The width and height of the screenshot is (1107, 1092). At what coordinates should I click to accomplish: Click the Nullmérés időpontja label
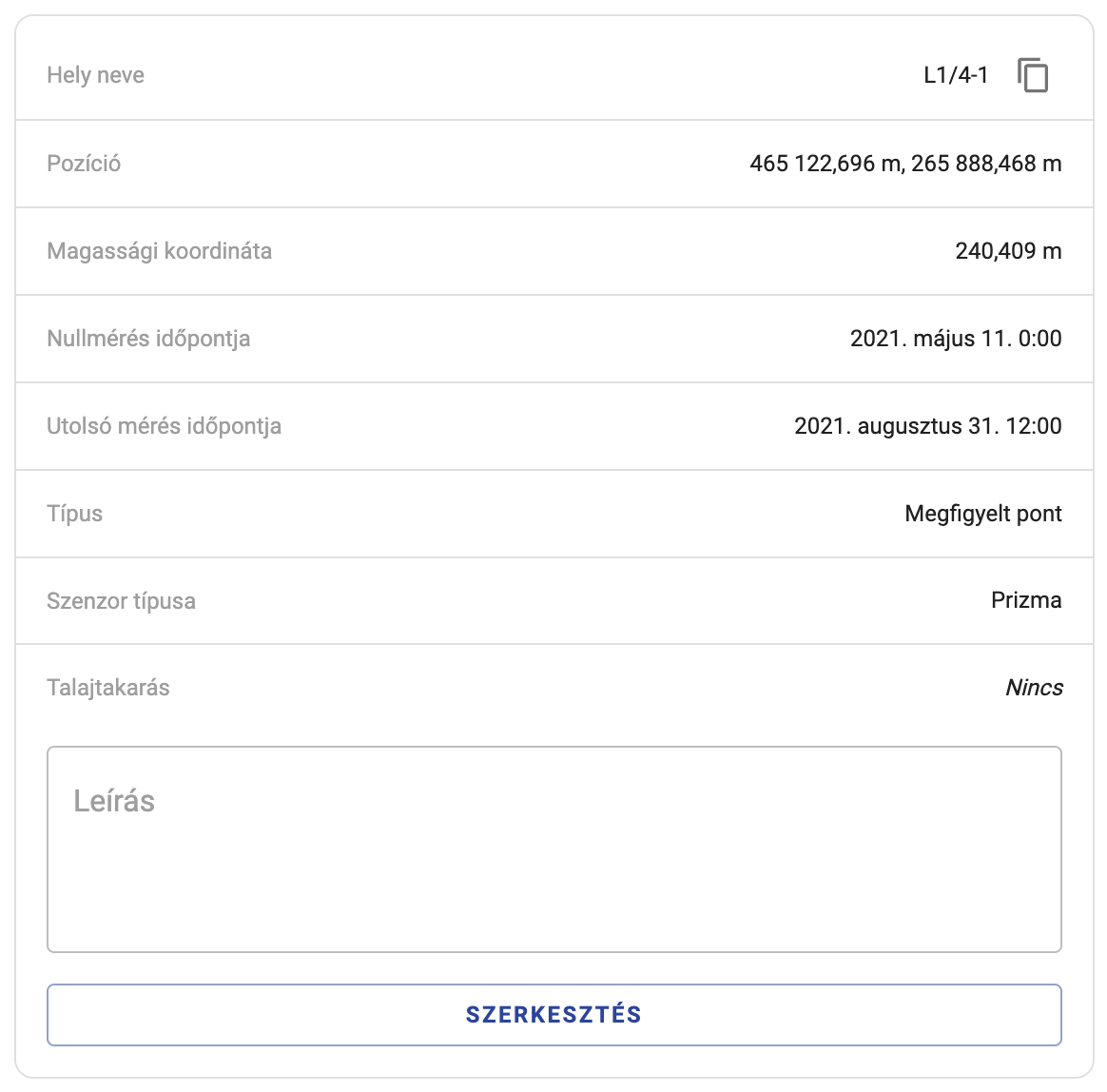tap(148, 339)
